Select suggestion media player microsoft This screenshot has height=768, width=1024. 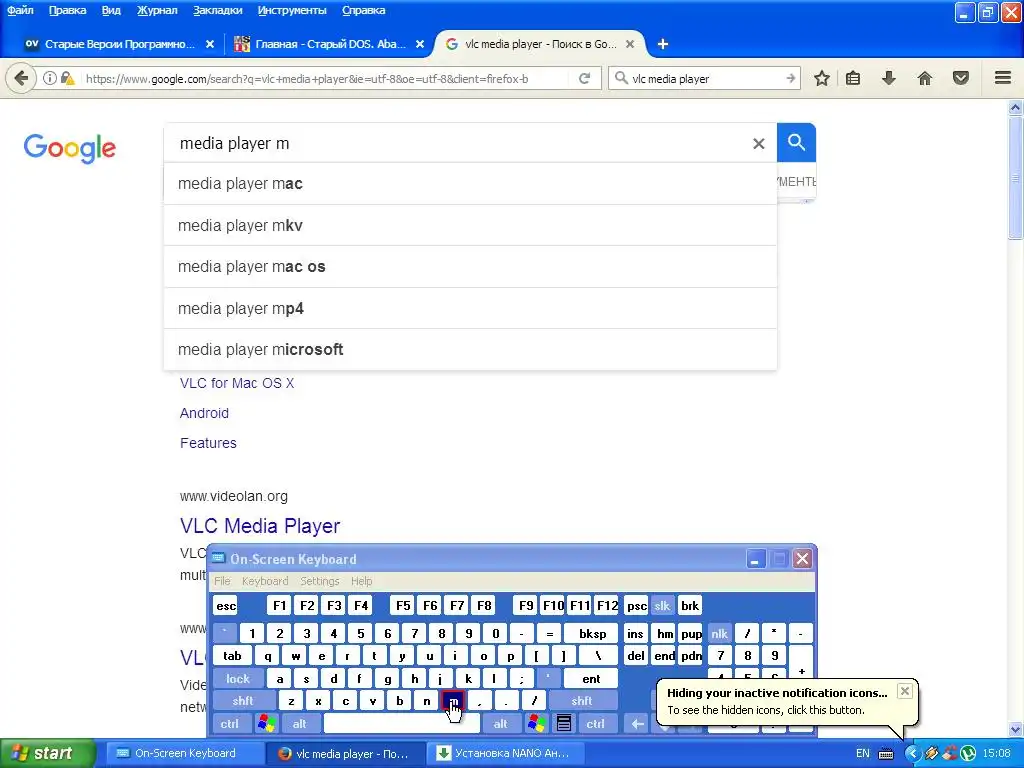(x=470, y=349)
